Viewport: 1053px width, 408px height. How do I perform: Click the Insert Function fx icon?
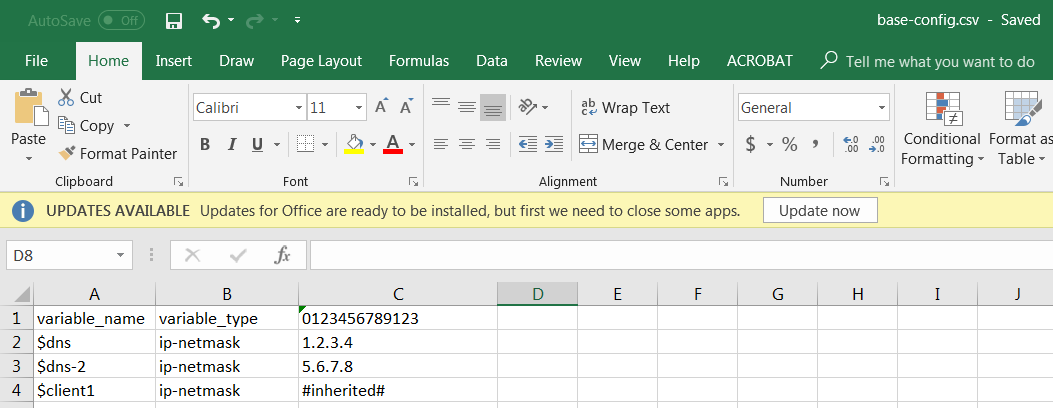[x=283, y=256]
